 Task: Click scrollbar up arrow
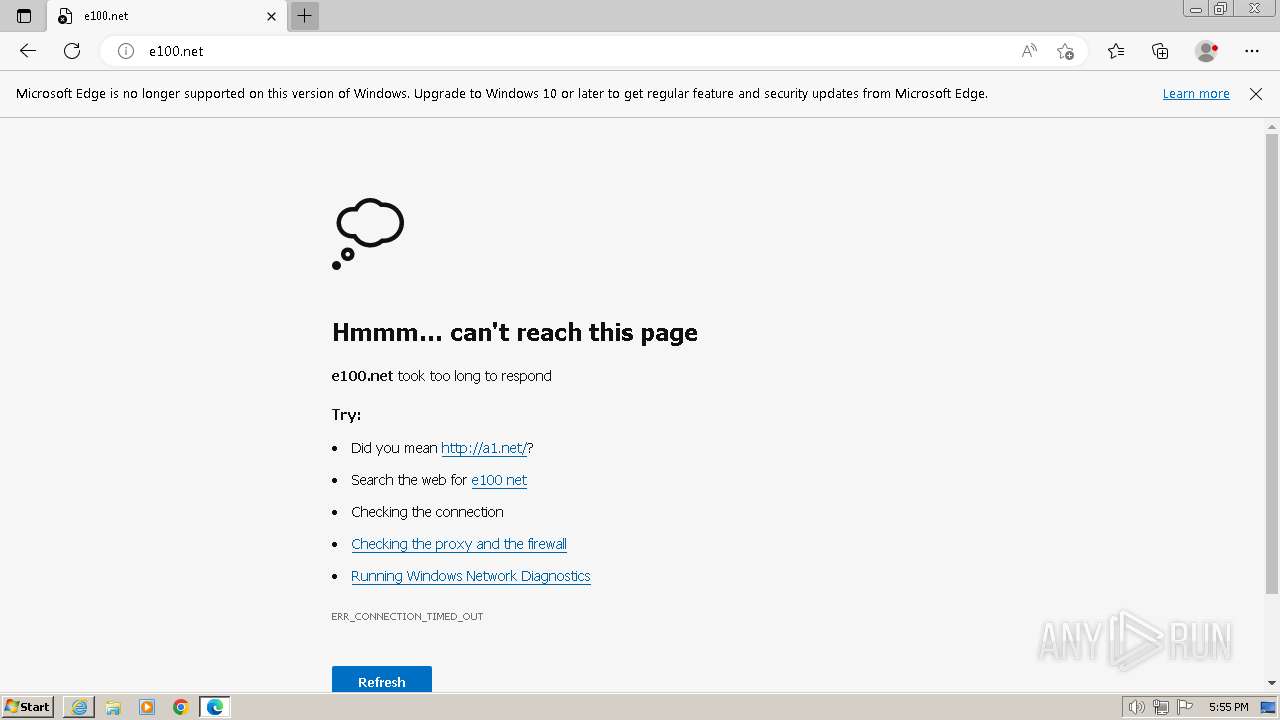1272,126
